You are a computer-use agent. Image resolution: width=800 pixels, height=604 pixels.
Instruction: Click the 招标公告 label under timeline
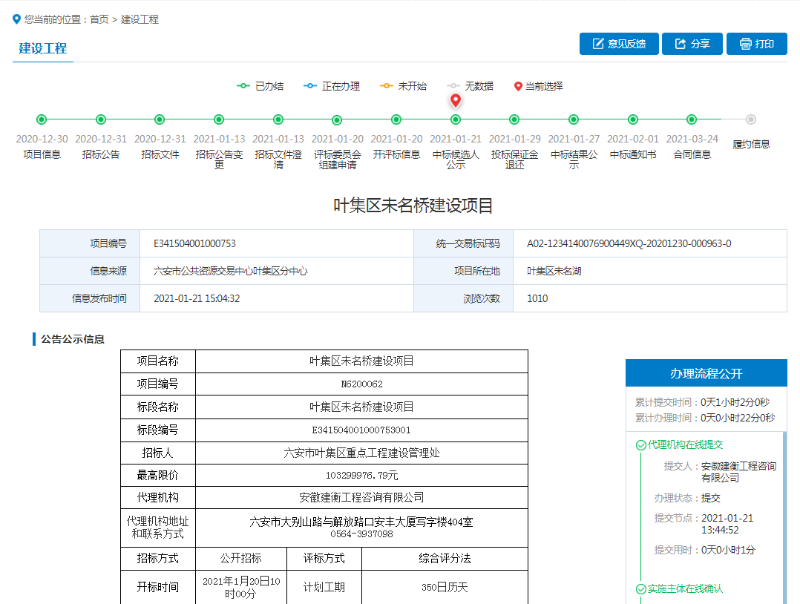point(101,154)
